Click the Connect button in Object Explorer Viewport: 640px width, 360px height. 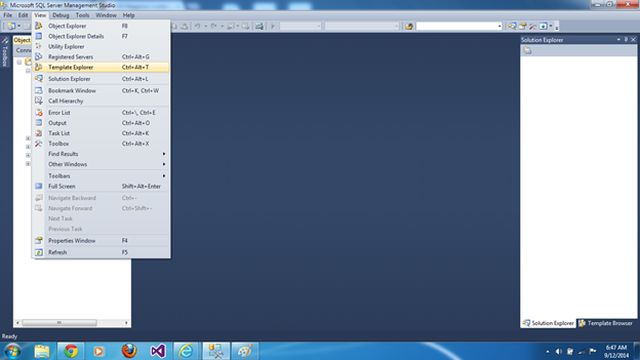tap(23, 50)
